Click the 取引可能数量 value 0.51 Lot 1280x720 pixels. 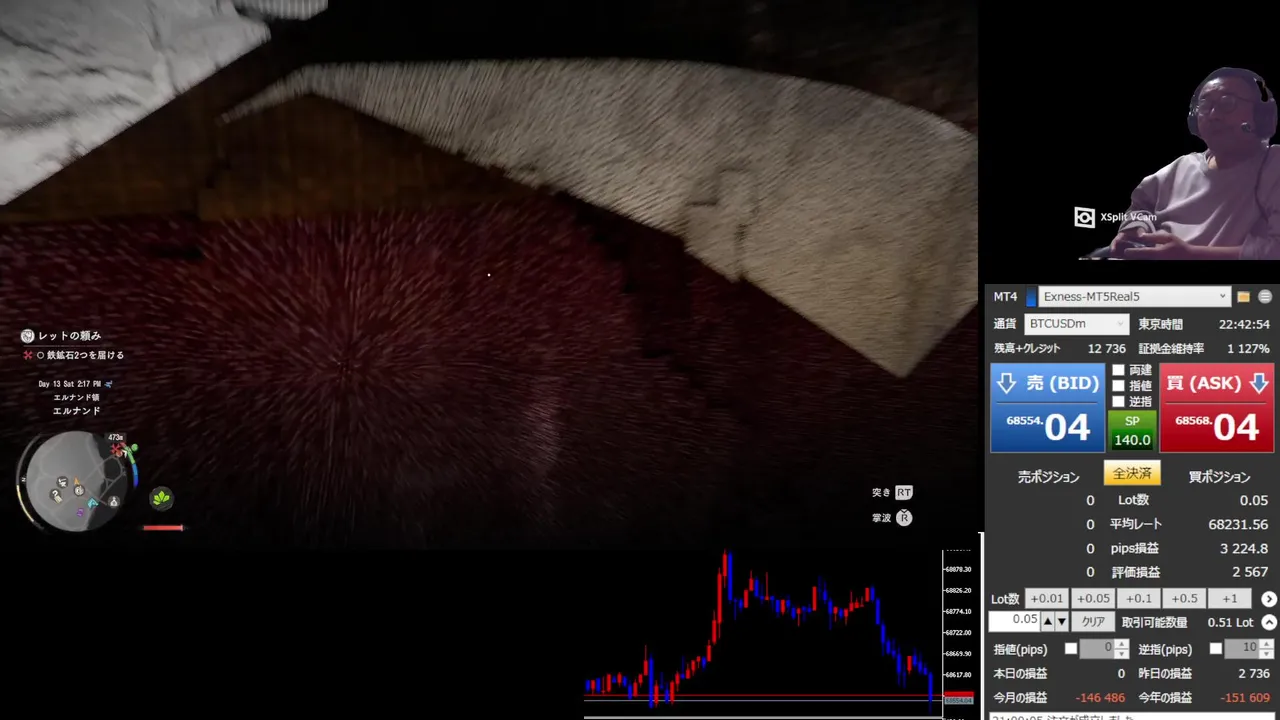1230,622
